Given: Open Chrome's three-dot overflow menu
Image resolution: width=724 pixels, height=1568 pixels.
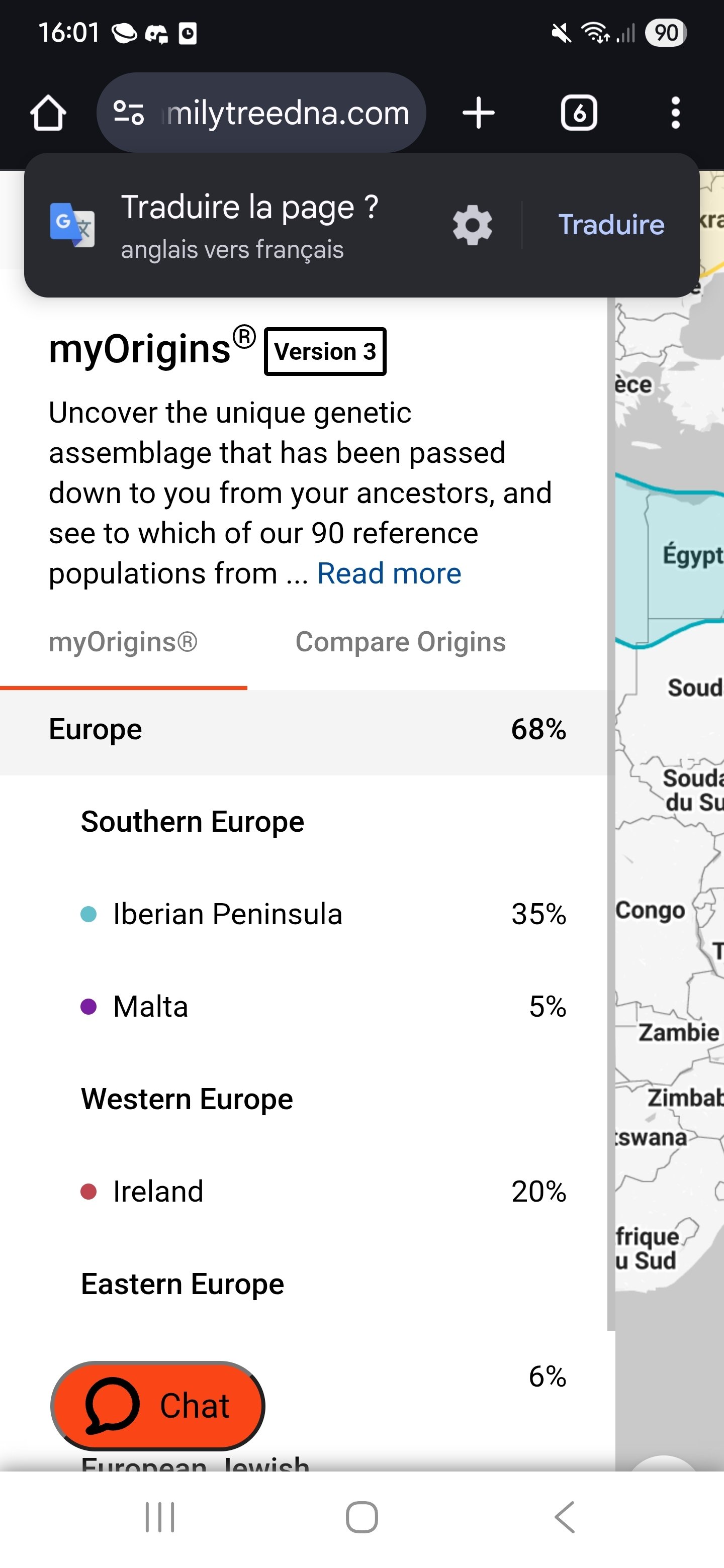Looking at the screenshot, I should tap(675, 113).
